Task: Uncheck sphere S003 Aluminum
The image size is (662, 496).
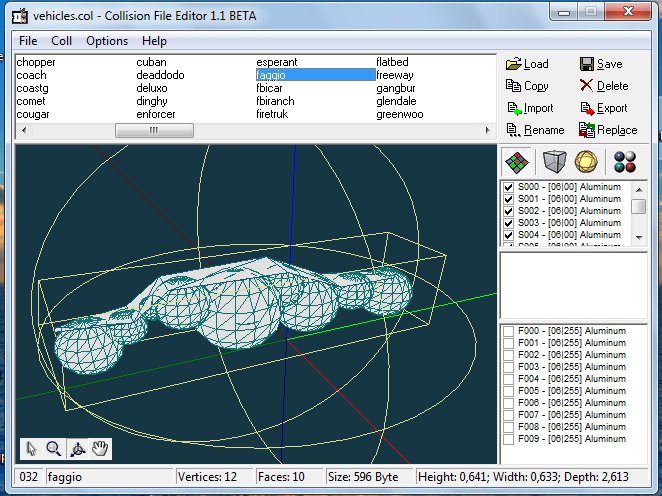Action: coord(508,223)
